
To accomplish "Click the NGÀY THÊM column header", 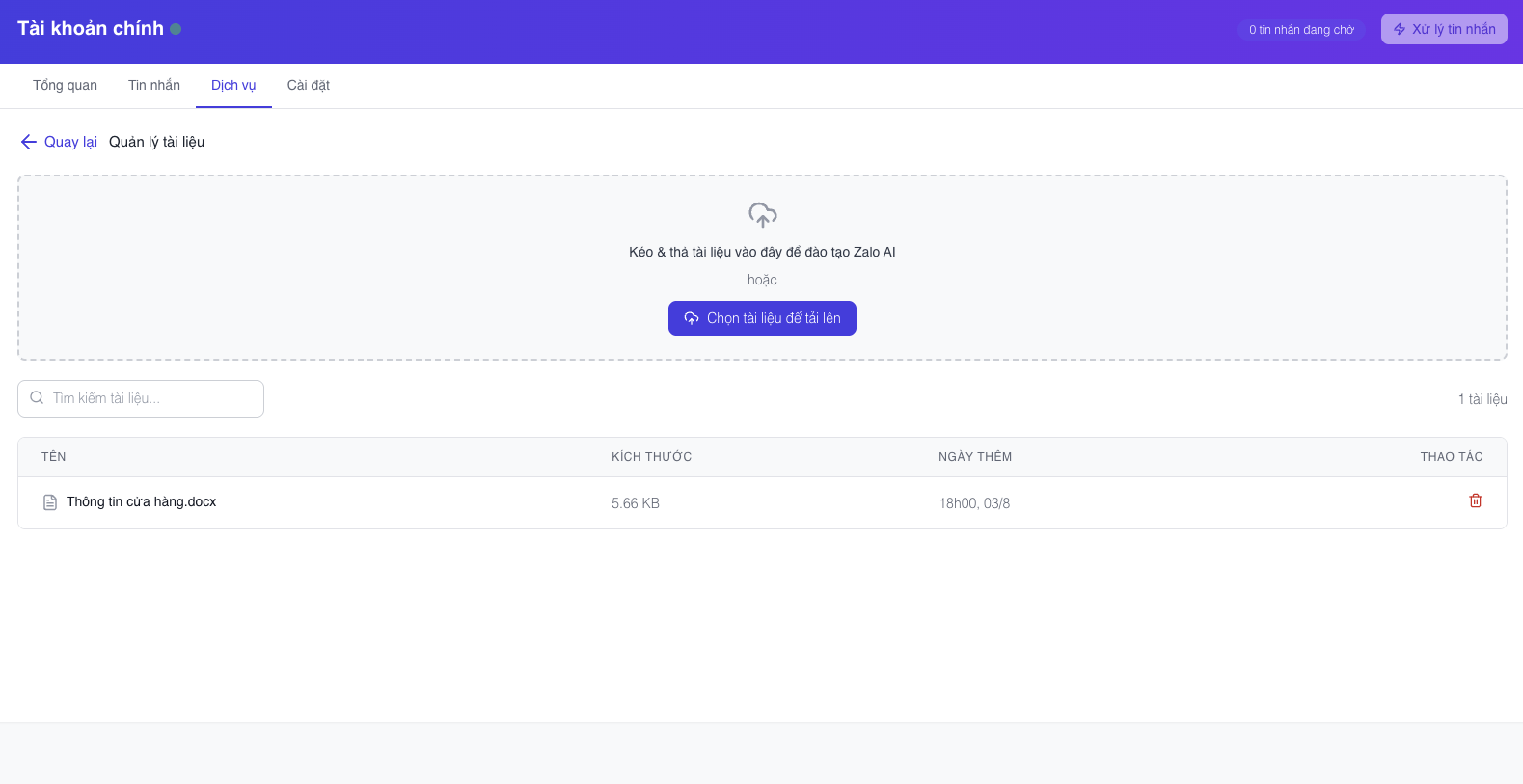I will (x=974, y=457).
